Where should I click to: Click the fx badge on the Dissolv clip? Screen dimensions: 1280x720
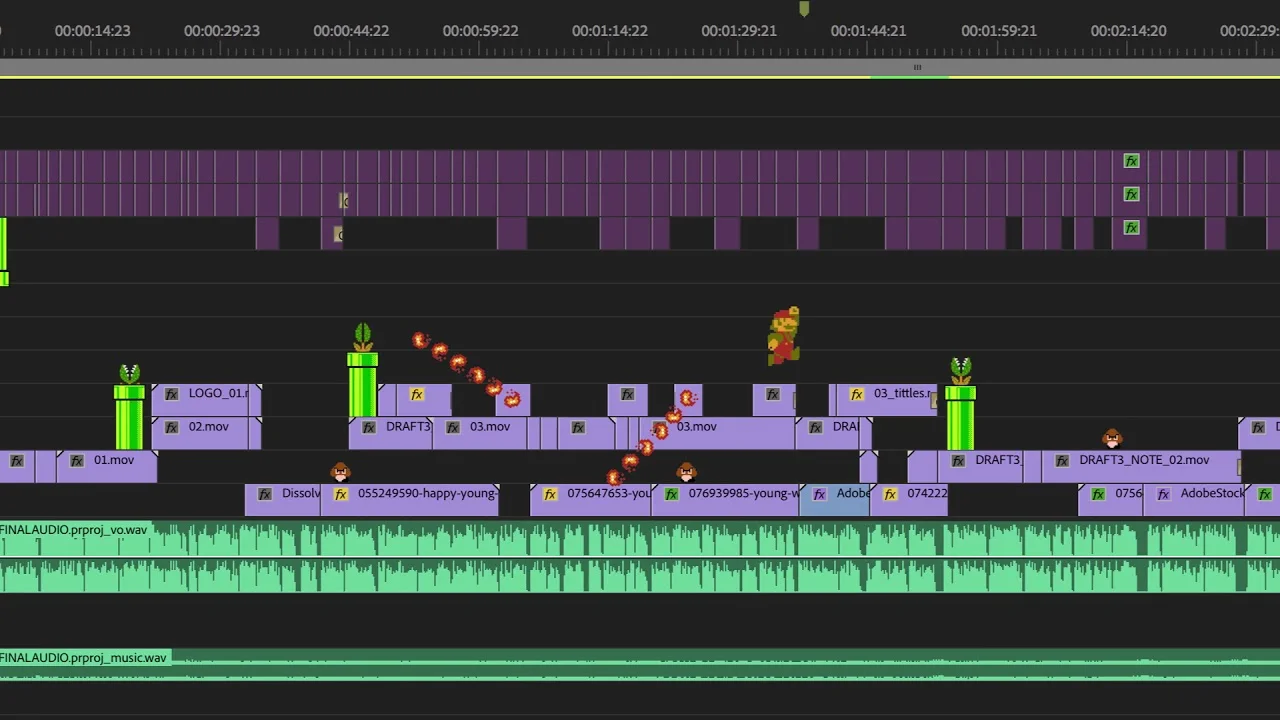pyautogui.click(x=265, y=494)
